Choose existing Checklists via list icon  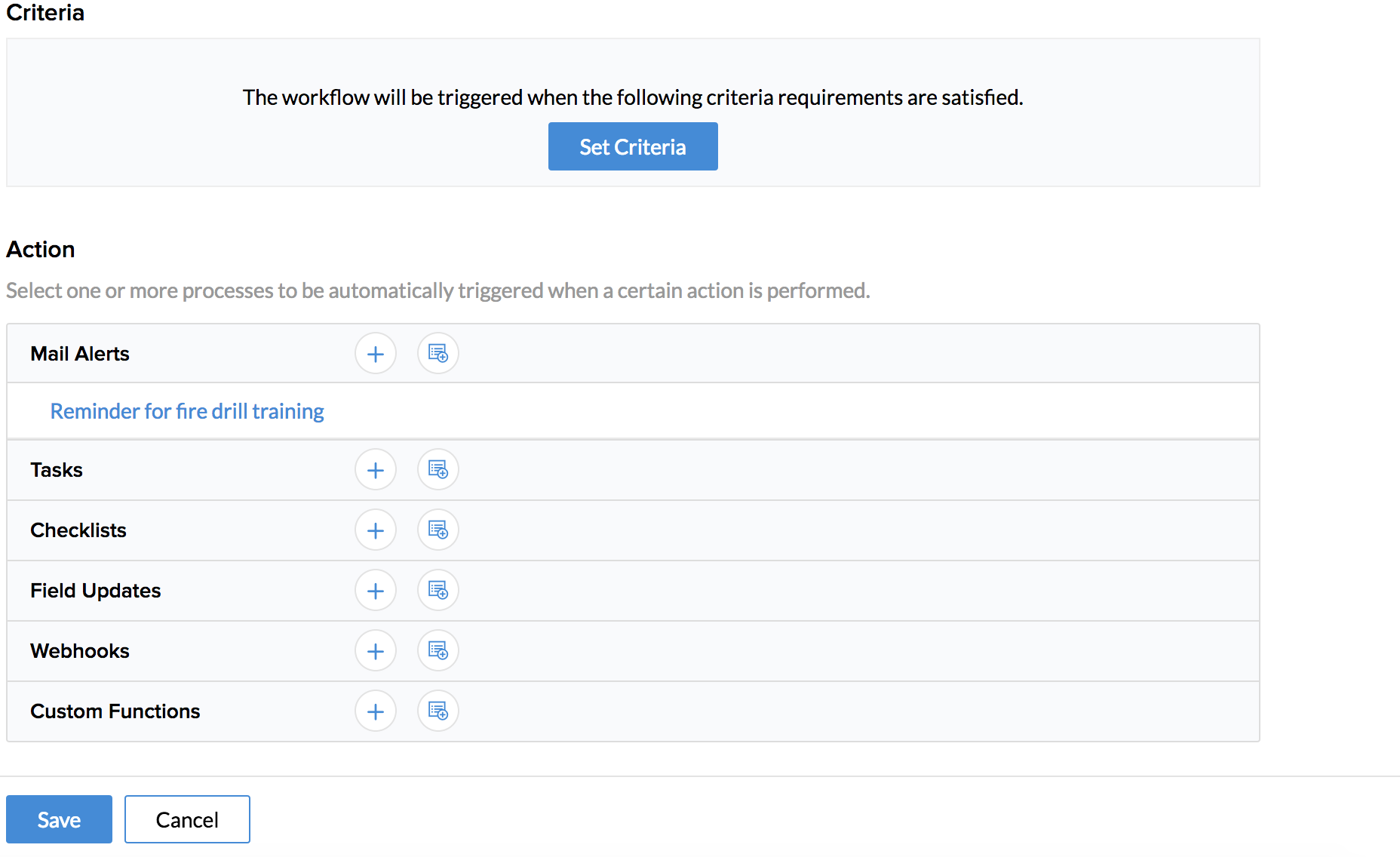tap(438, 530)
